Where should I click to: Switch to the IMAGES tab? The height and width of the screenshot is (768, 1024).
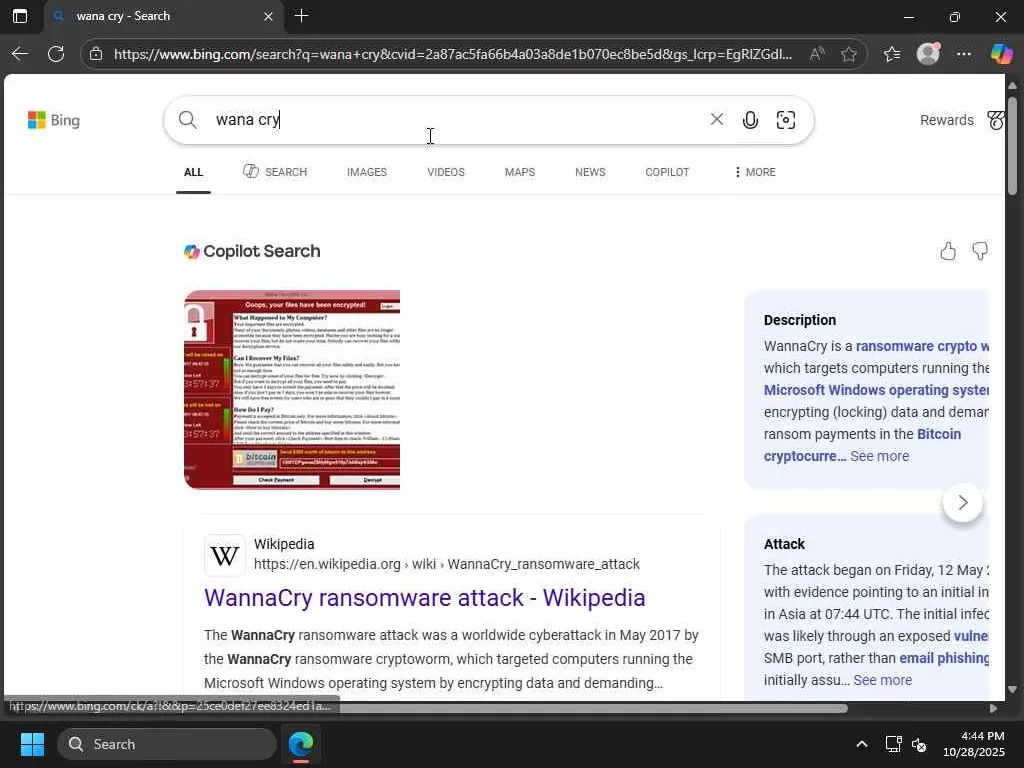click(367, 172)
